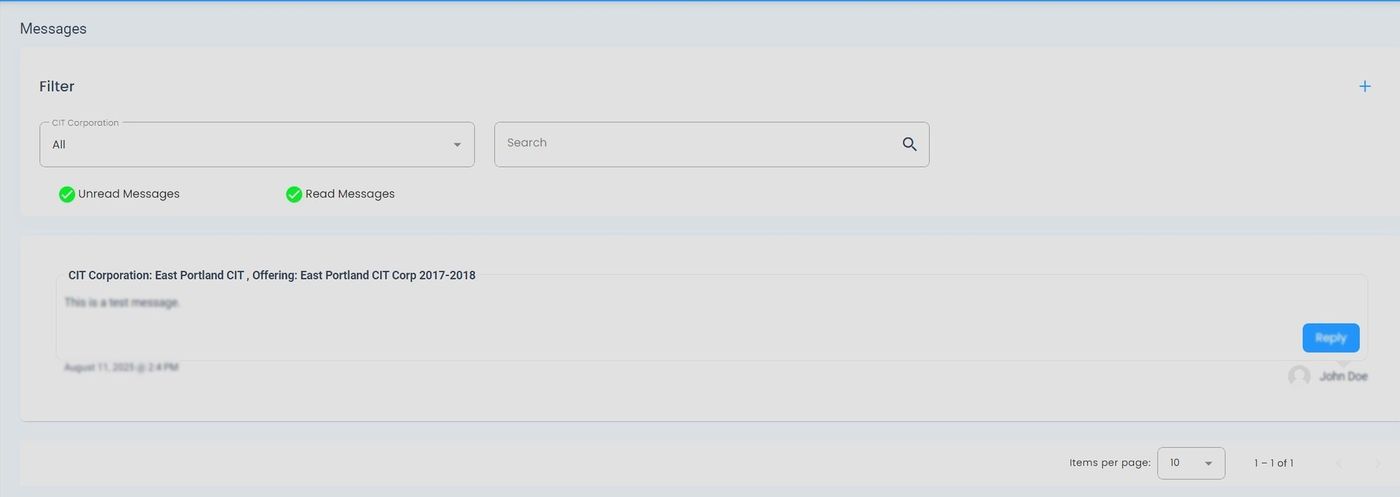Open the East Portland CIT message title
Viewport: 1400px width, 497px height.
(x=272, y=275)
